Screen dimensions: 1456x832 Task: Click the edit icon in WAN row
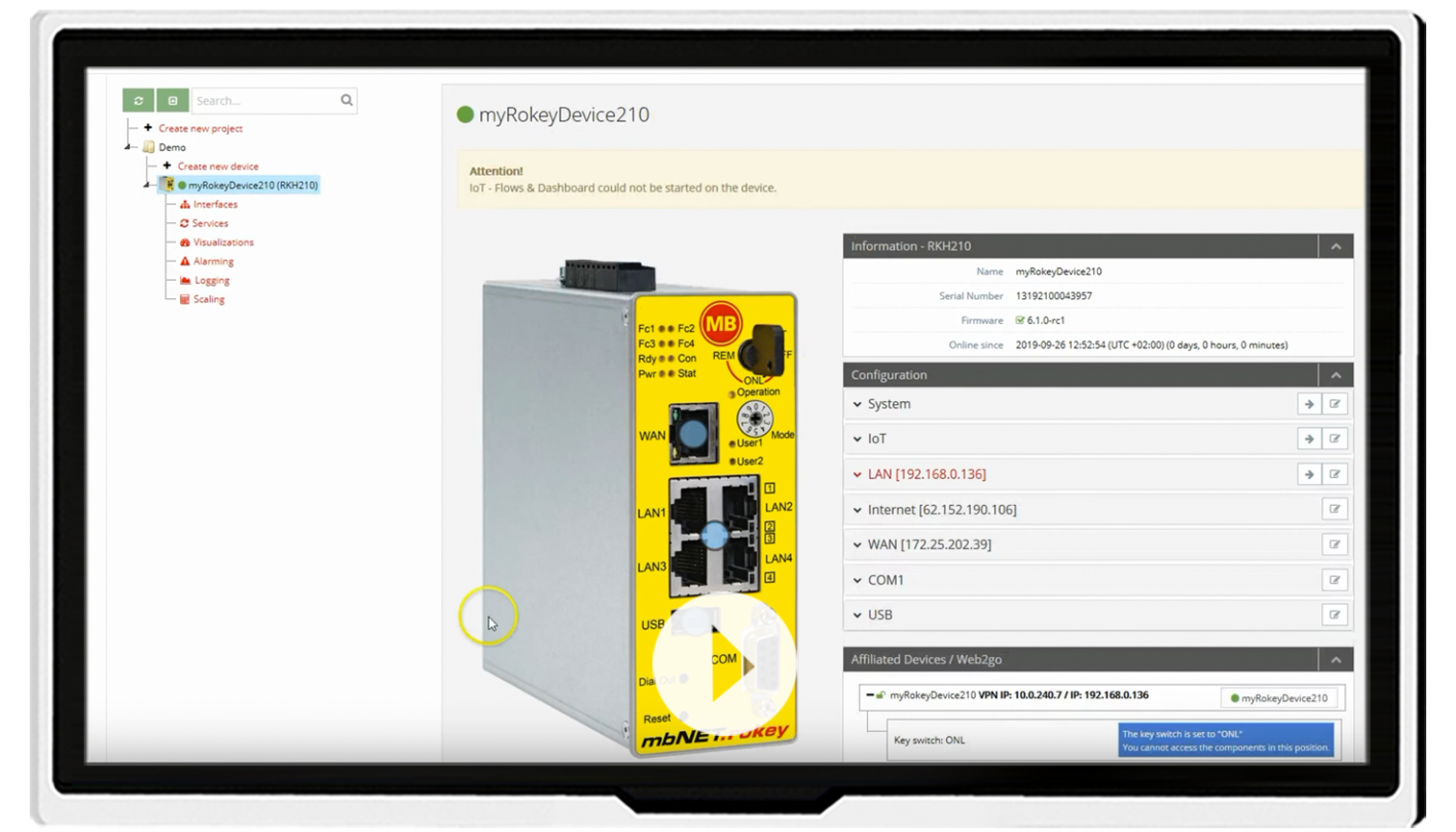pyautogui.click(x=1335, y=544)
